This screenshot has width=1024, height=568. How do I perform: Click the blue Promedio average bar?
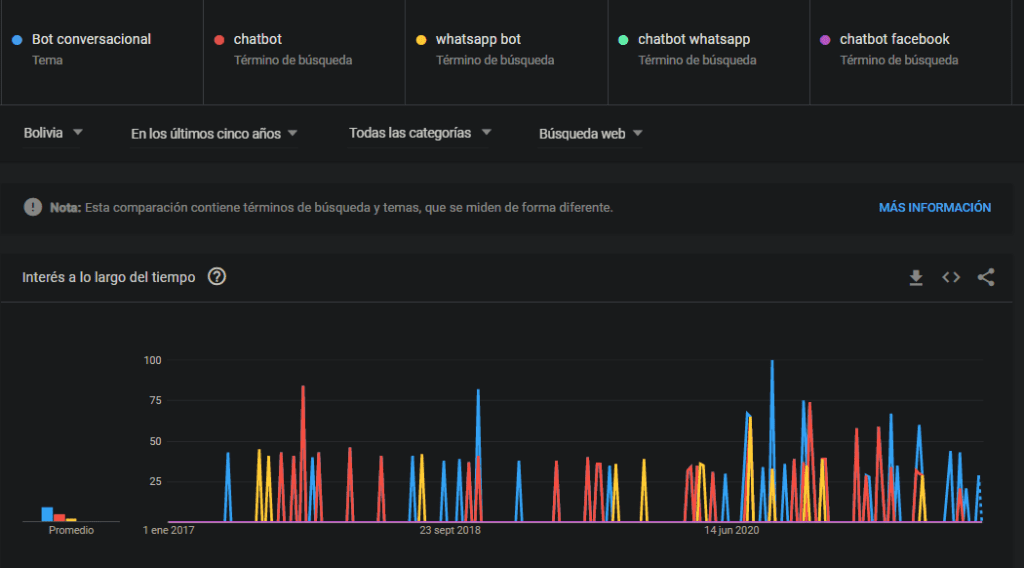coord(47,514)
